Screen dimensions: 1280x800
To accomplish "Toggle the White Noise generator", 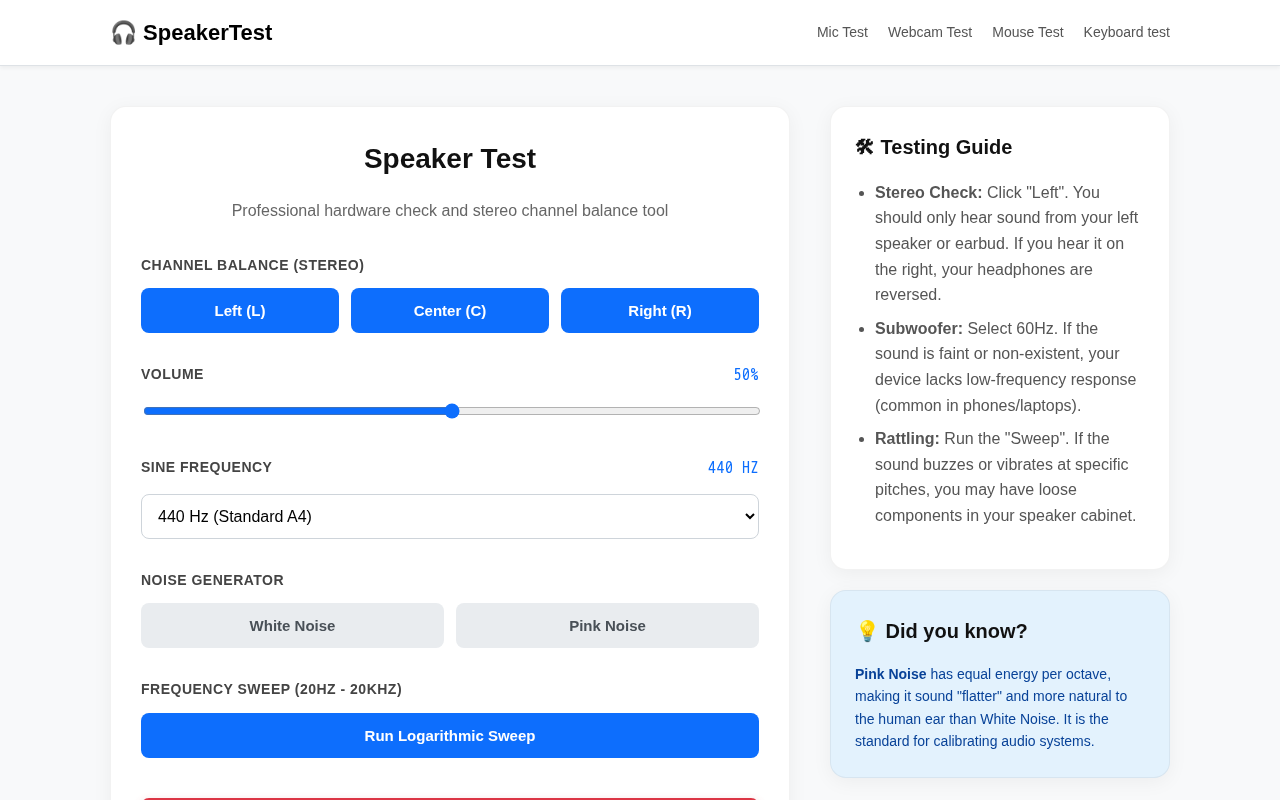I will tap(292, 625).
